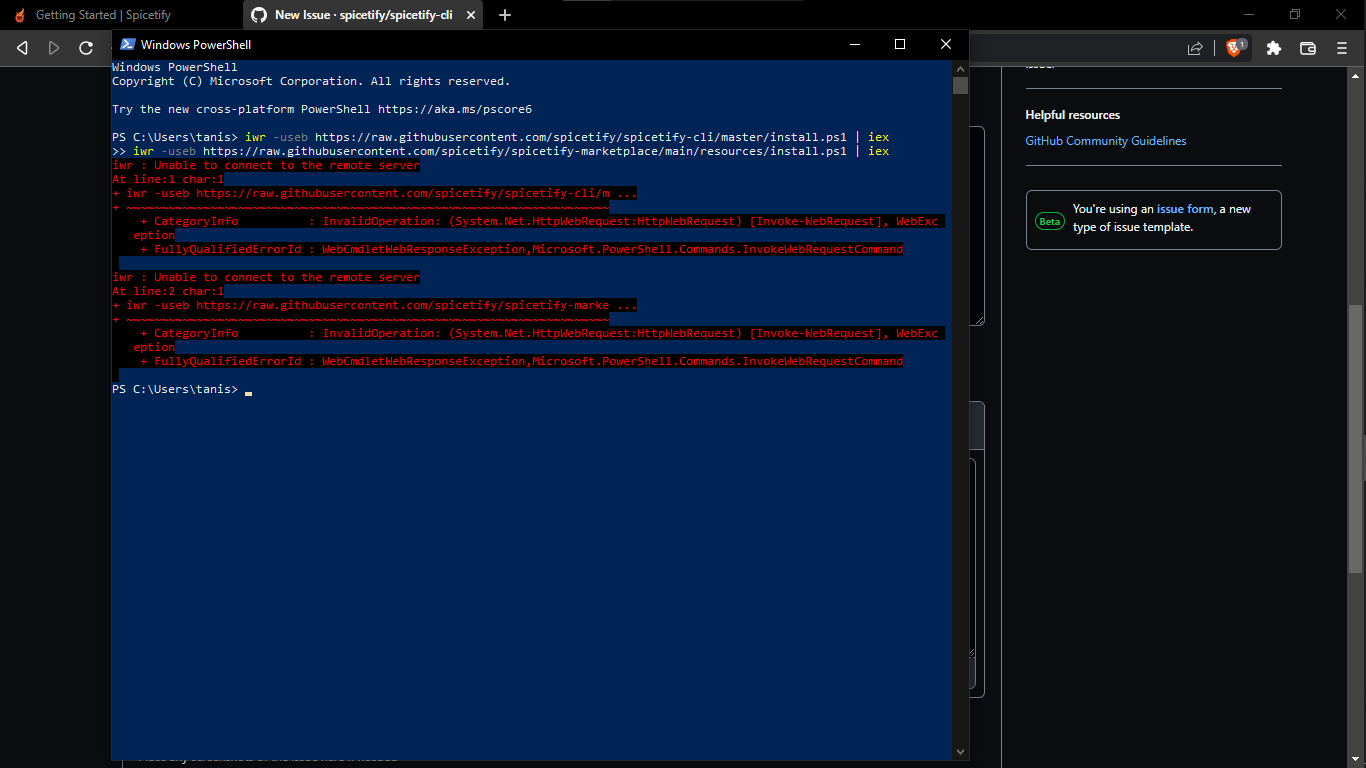This screenshot has width=1366, height=768.
Task: Close the New Issue tab
Action: (x=470, y=15)
